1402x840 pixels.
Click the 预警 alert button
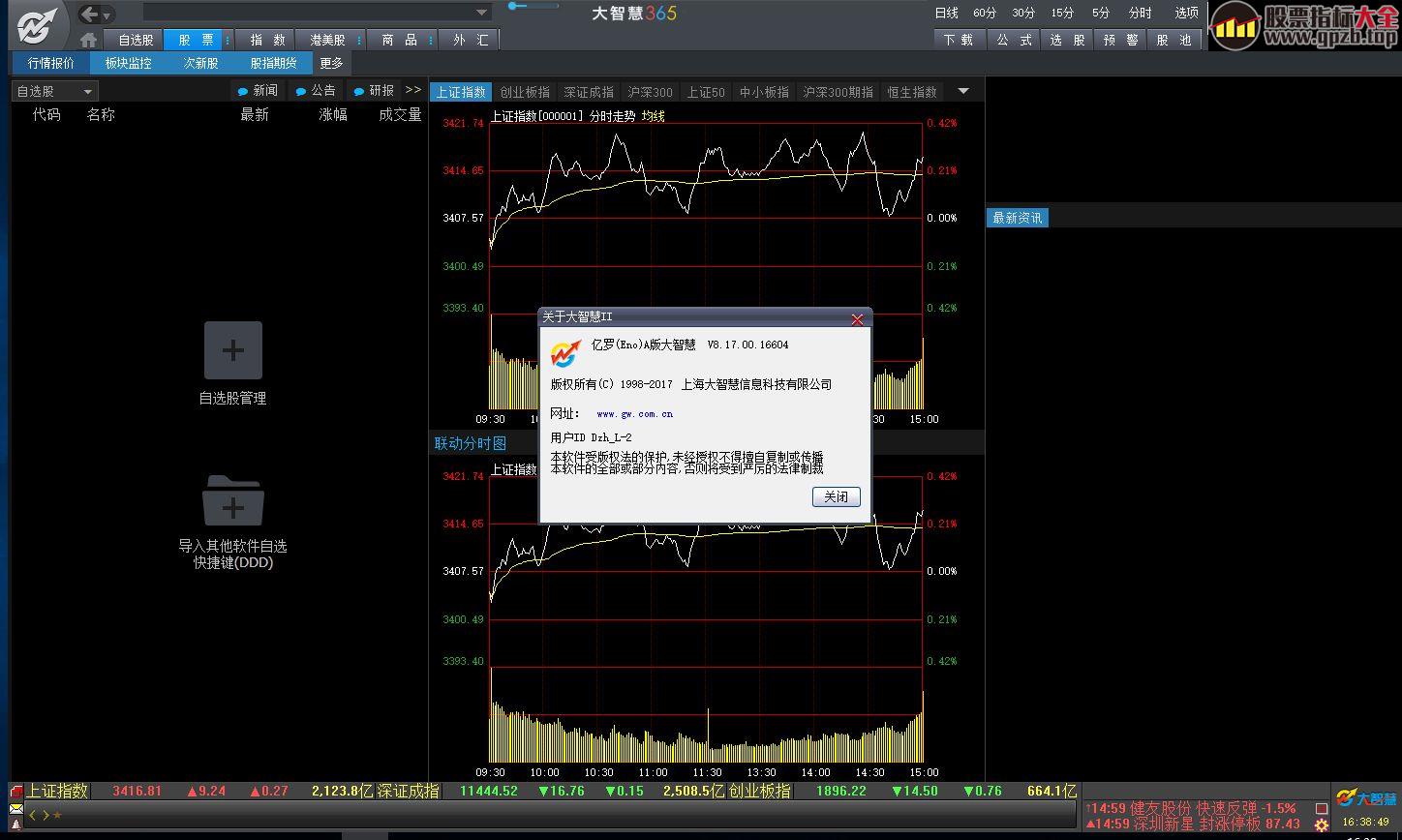coord(1120,40)
